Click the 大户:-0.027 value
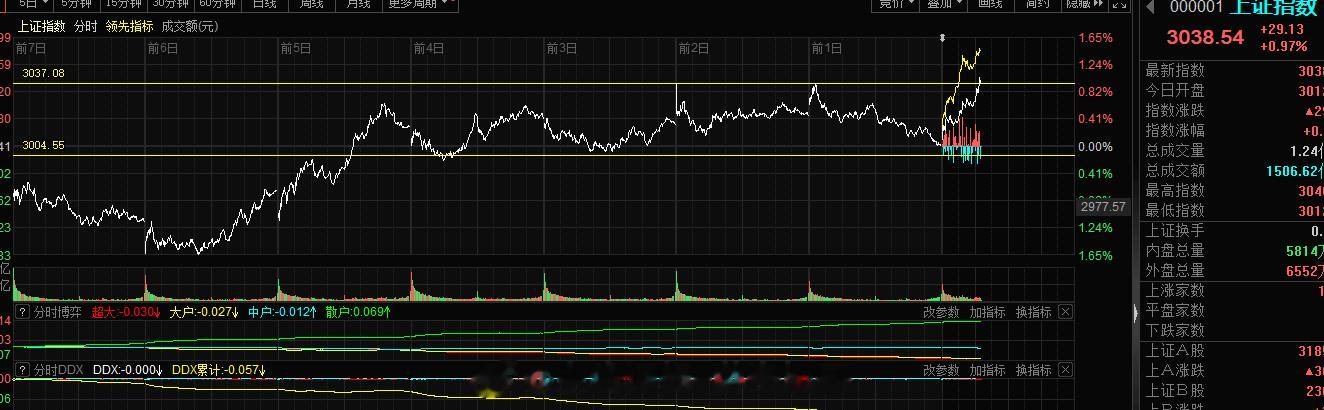The width and height of the screenshot is (1324, 410). [205, 312]
